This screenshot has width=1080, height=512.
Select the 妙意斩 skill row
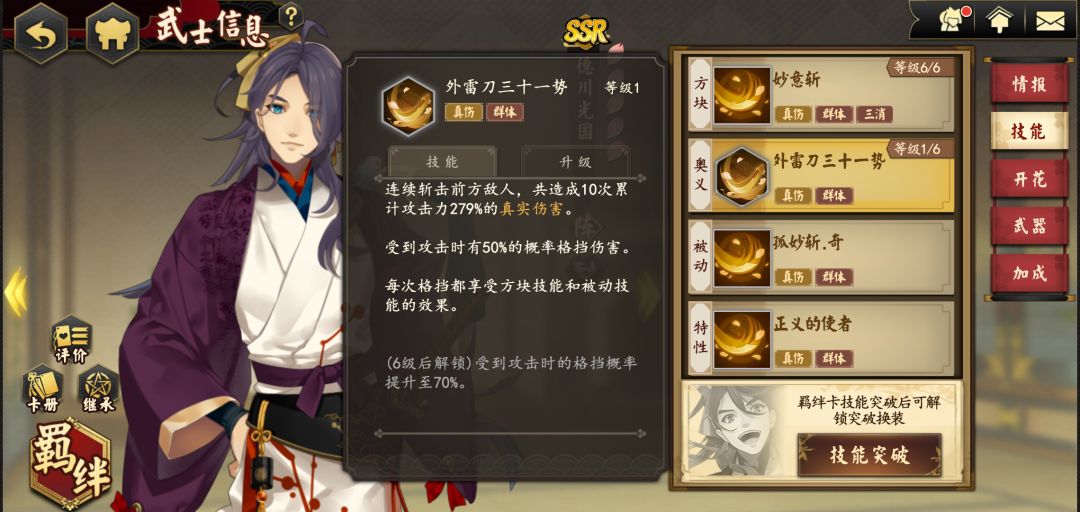[x=822, y=94]
